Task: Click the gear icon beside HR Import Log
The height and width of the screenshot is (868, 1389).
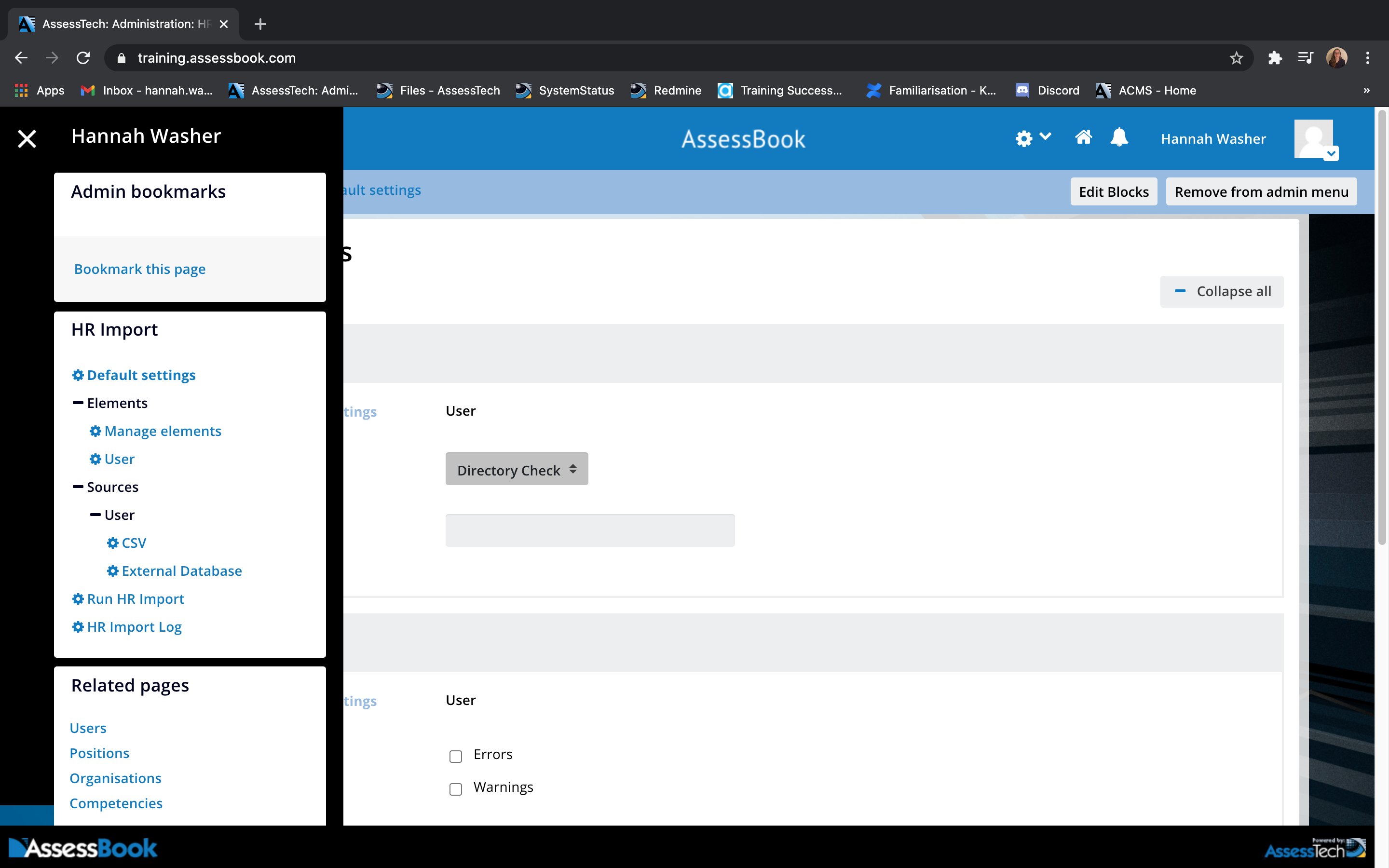Action: (x=78, y=627)
